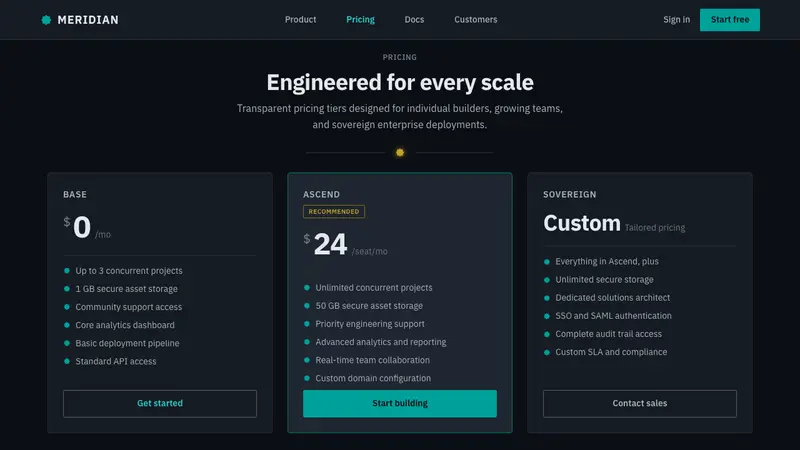This screenshot has width=800, height=450.
Task: Click the SOVEREIGN plan title
Action: point(569,194)
